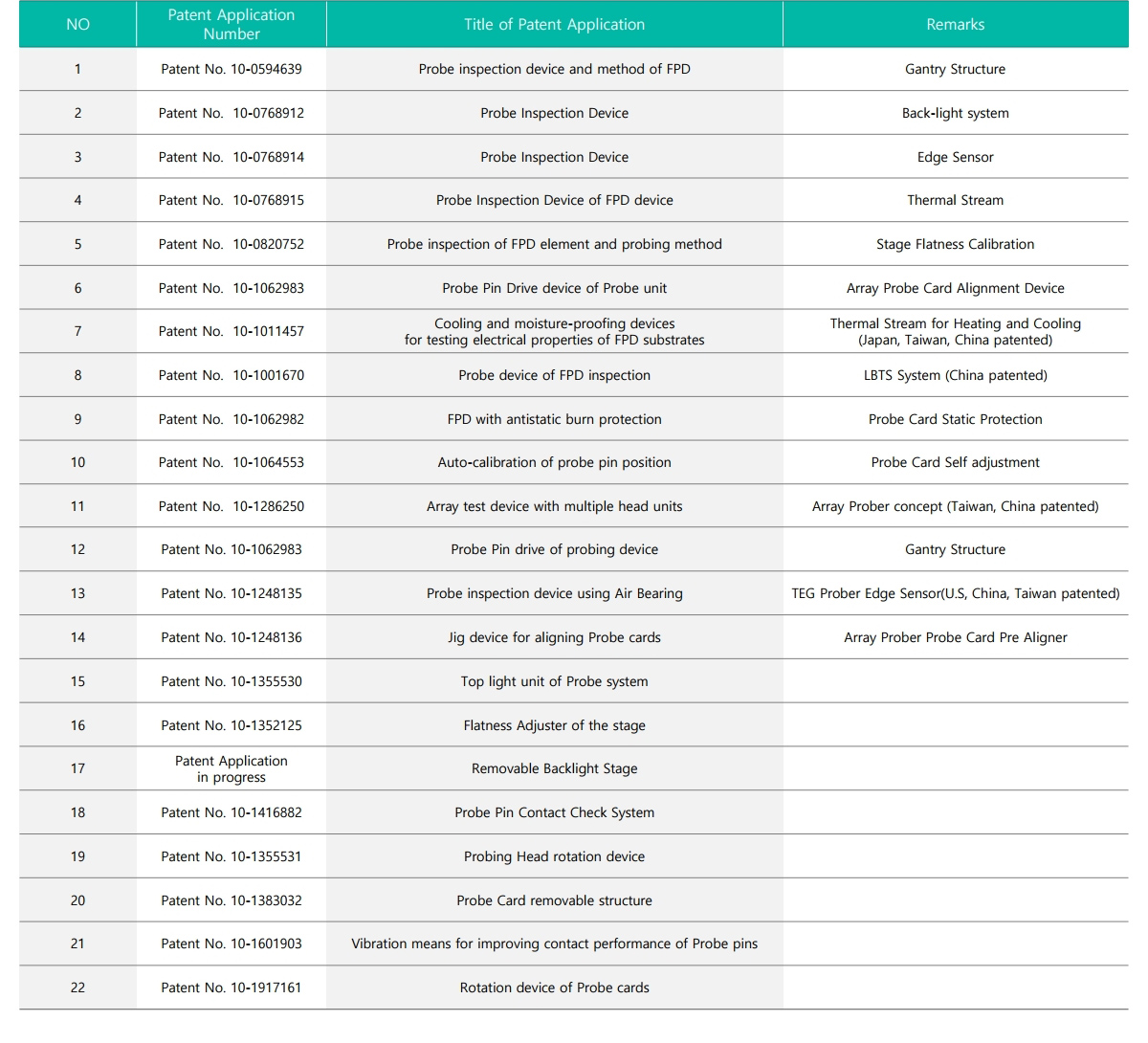
Task: Click 'Edge Sensor' remark
Action: click(955, 157)
